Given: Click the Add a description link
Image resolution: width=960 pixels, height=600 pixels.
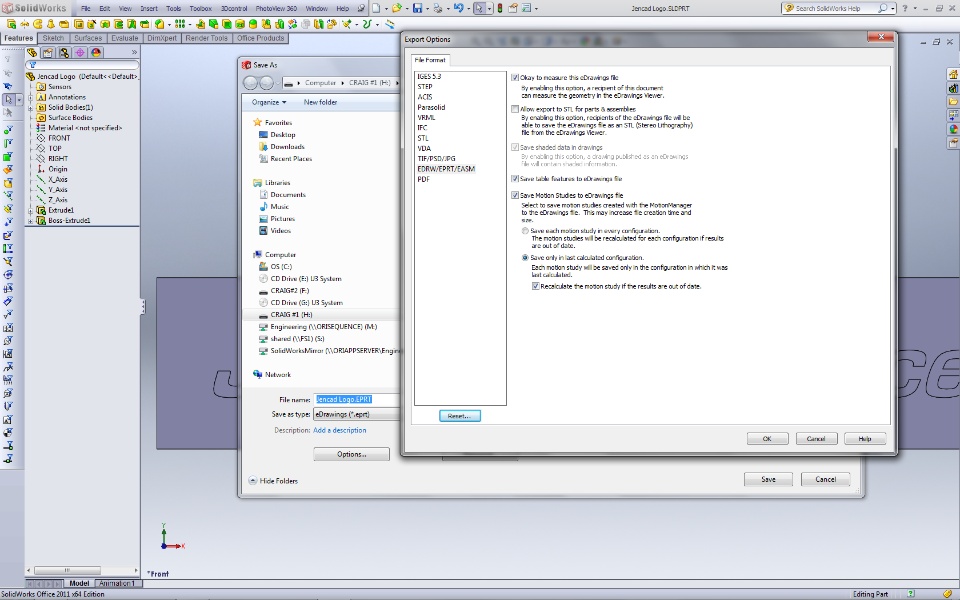Looking at the screenshot, I should click(339, 430).
